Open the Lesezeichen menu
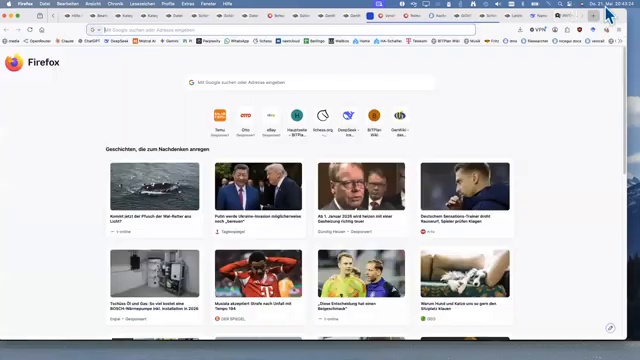 (142, 4)
